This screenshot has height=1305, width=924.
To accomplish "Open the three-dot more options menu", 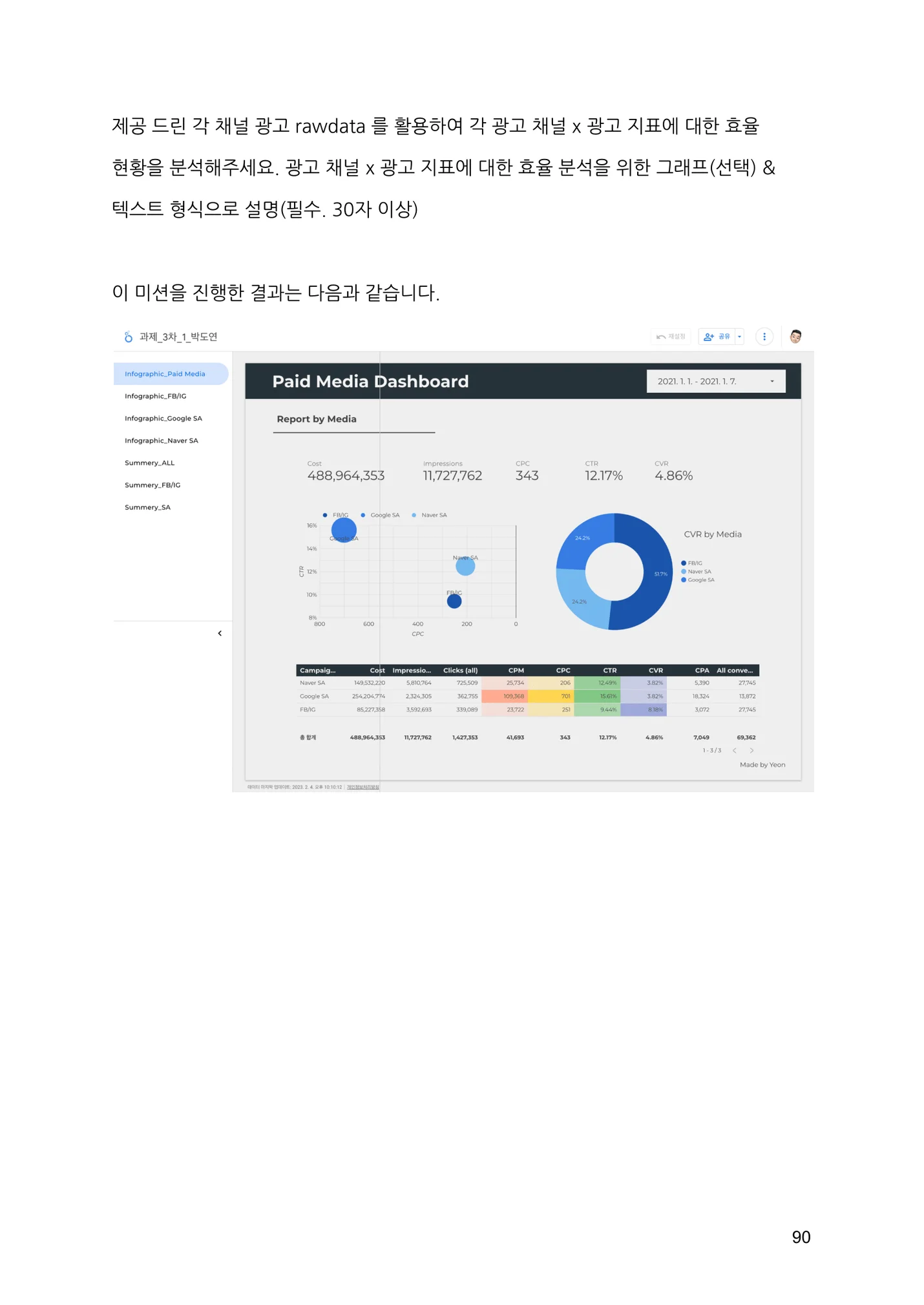I will click(764, 337).
